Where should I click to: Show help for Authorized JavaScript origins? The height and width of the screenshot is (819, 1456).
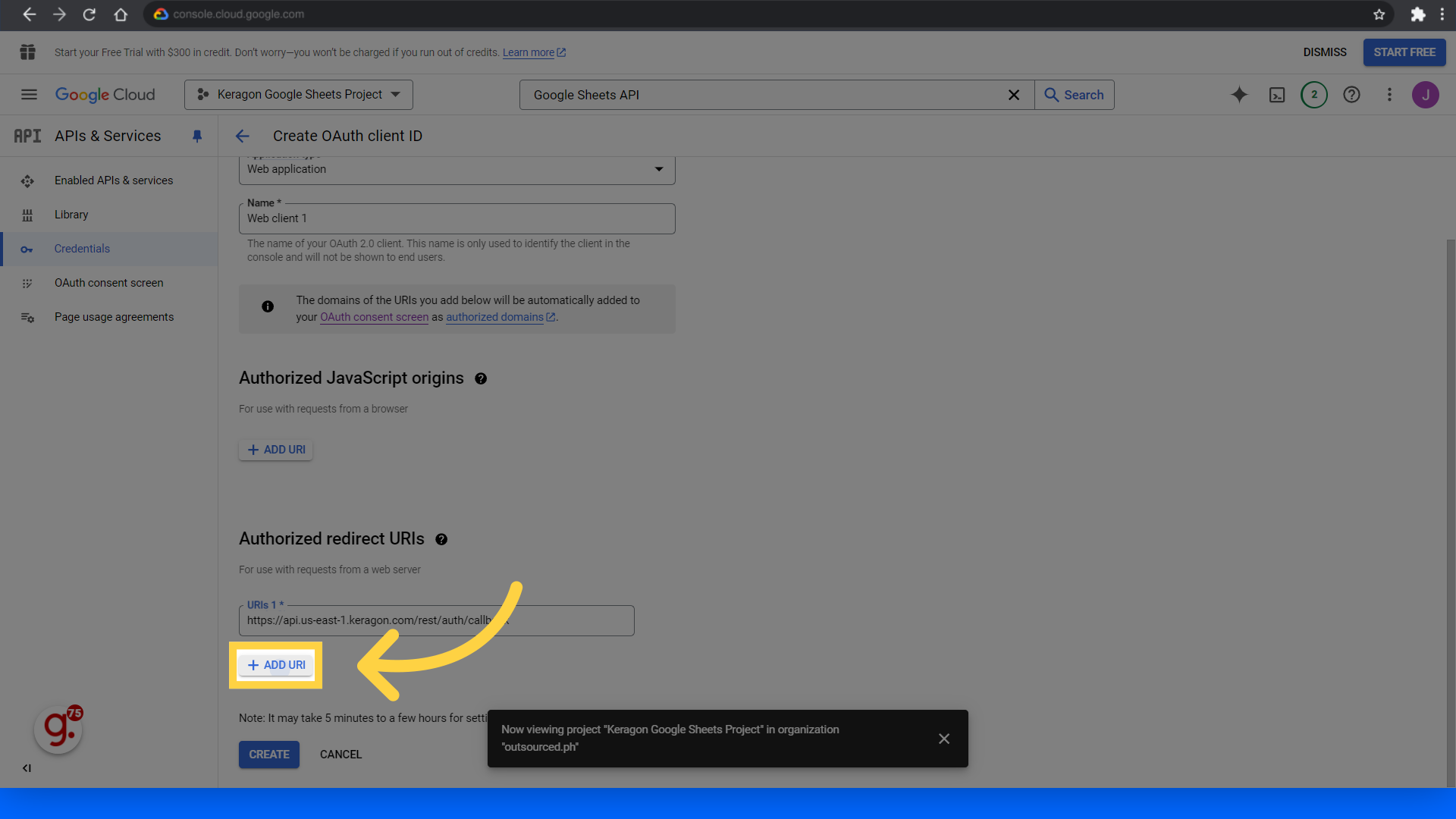(x=481, y=378)
